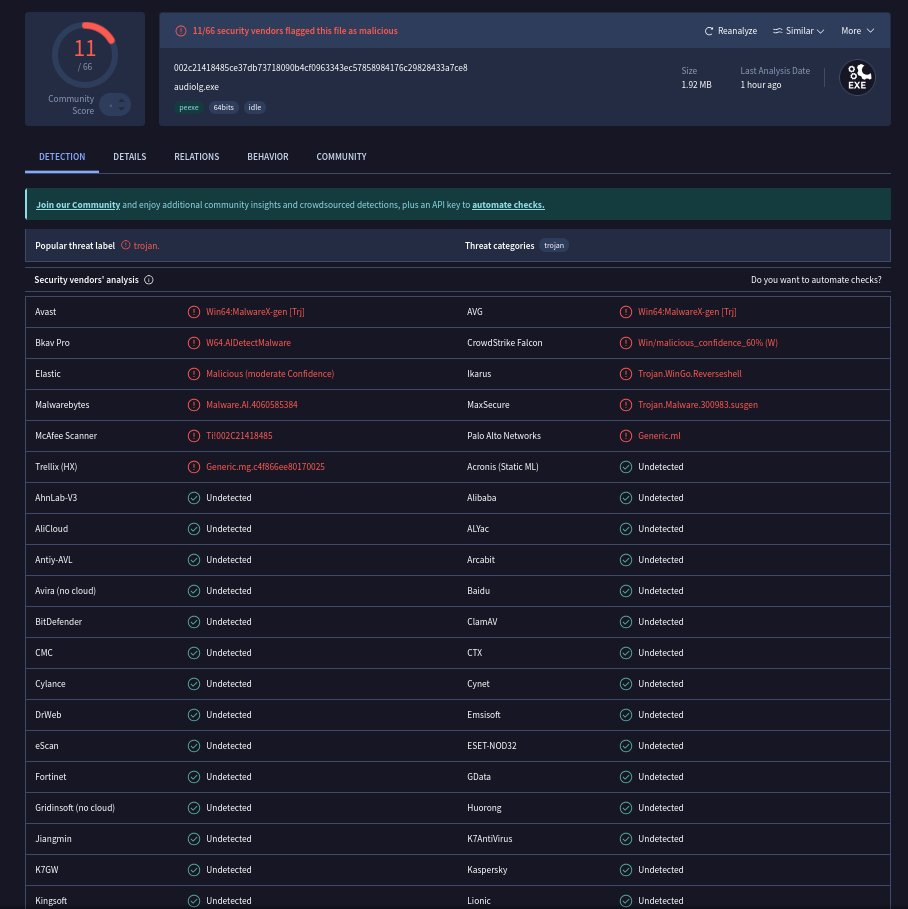Open the Similar dropdown menu
This screenshot has width=908, height=909.
click(798, 31)
